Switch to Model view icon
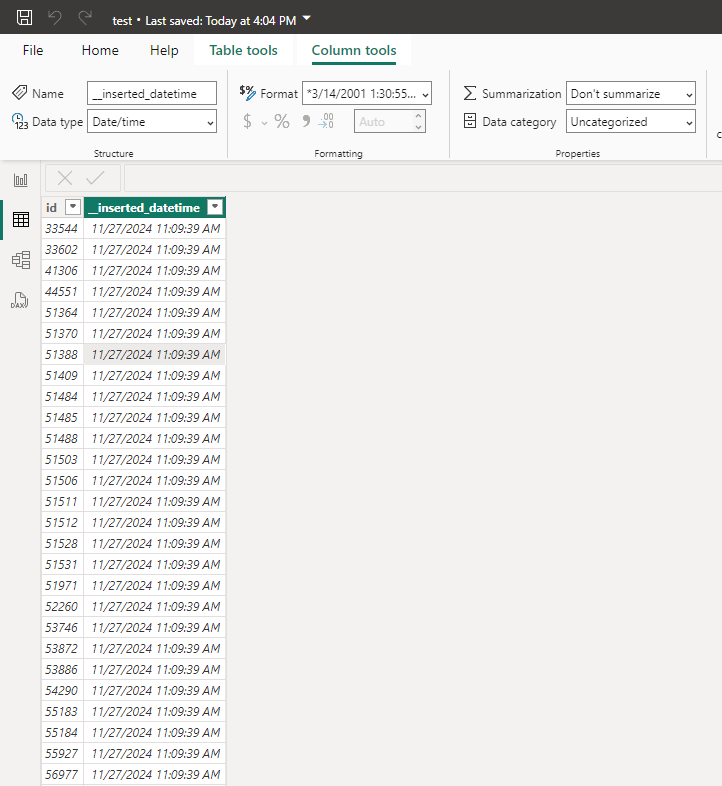Image resolution: width=722 pixels, height=786 pixels. (21, 260)
